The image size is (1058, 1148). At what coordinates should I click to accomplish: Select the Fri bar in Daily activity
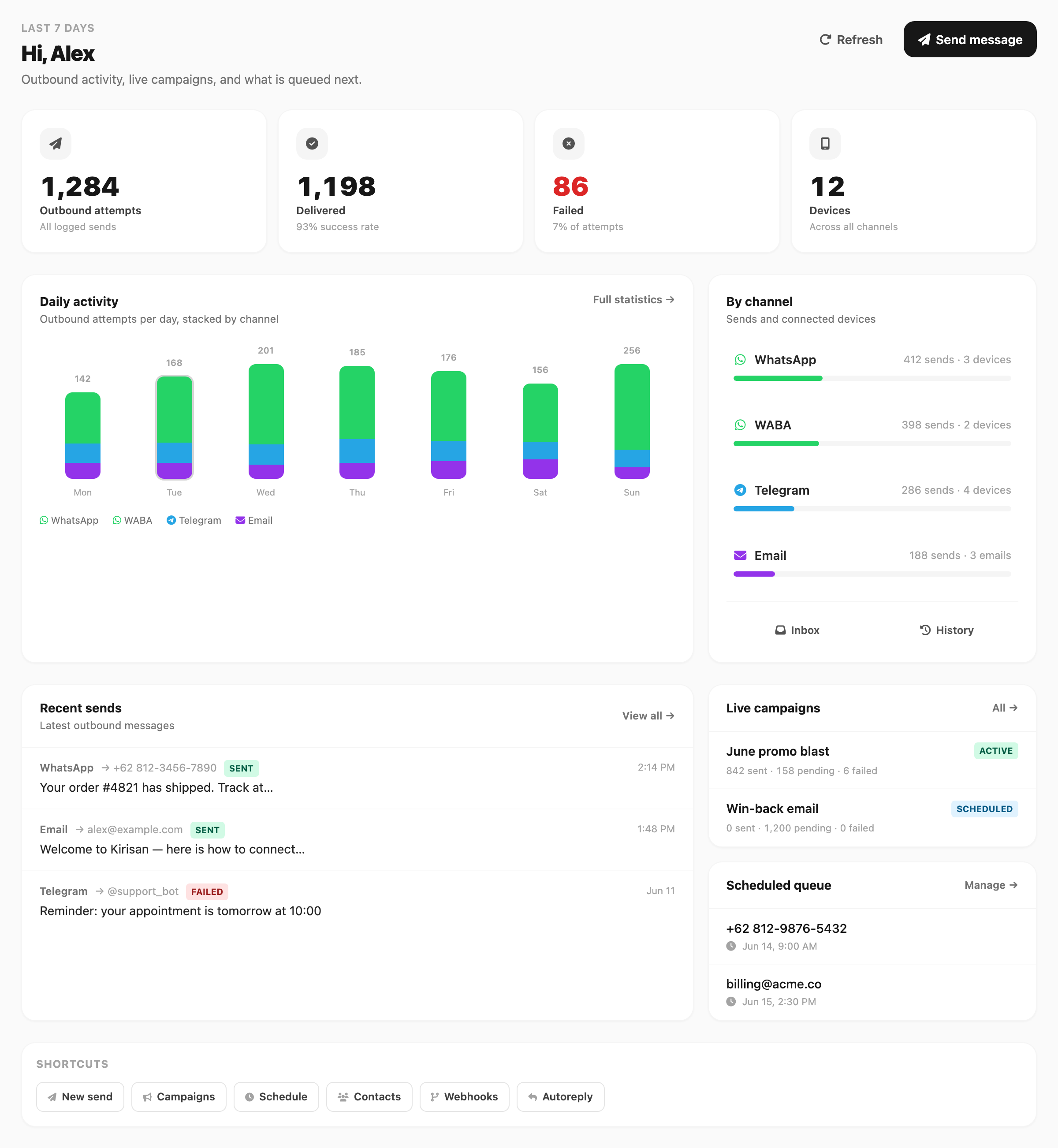click(448, 425)
